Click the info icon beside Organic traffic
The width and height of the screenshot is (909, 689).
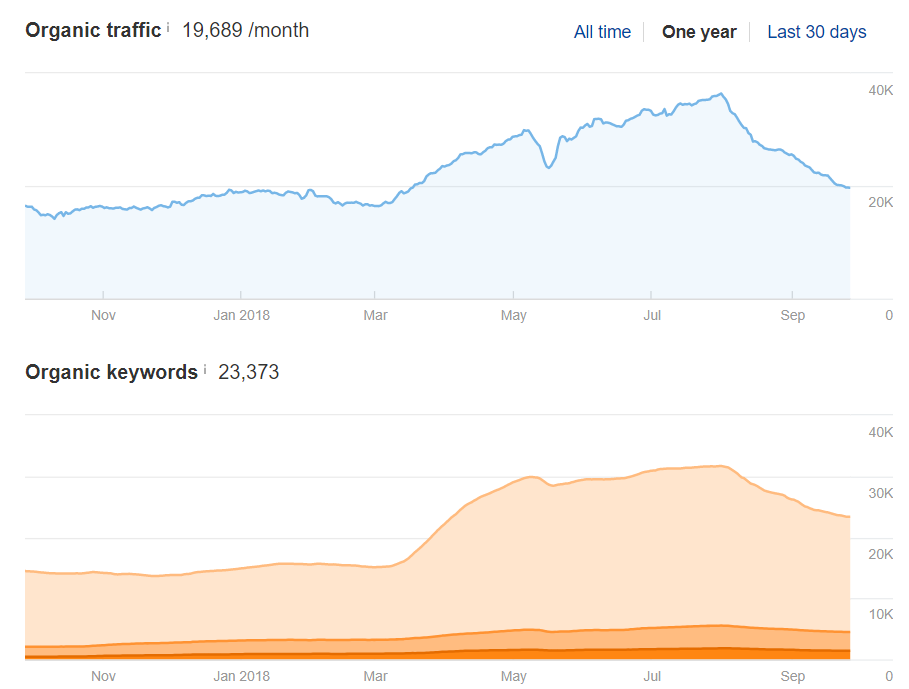point(168,27)
